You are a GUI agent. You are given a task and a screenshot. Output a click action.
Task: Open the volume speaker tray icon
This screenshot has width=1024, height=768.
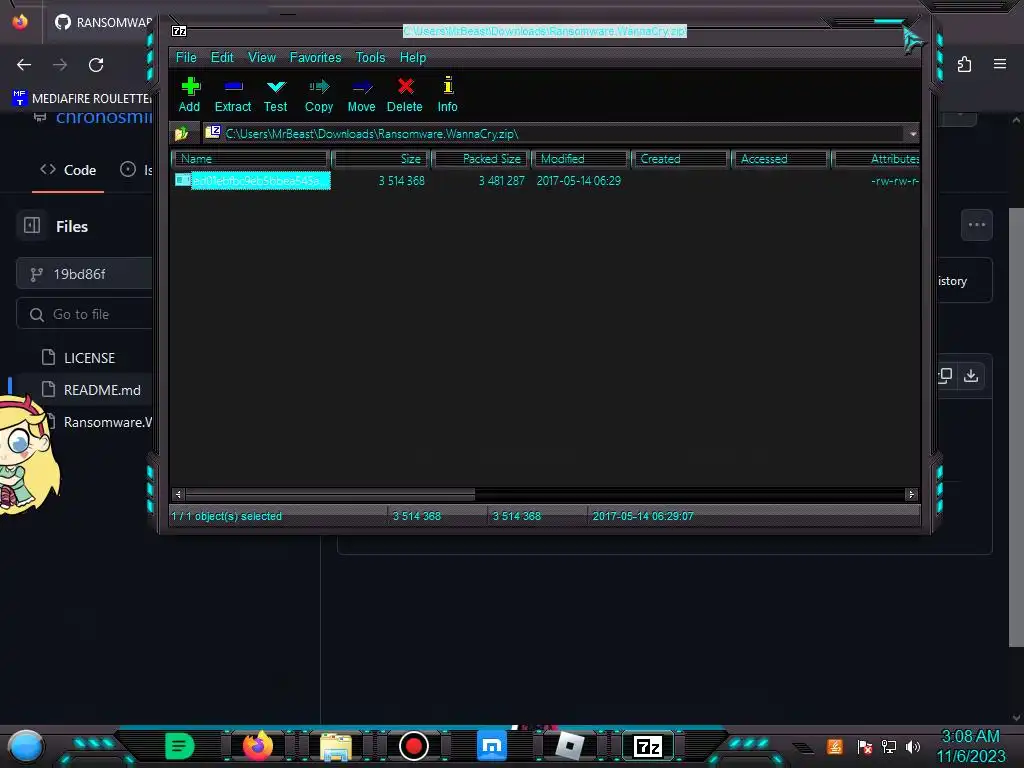pyautogui.click(x=913, y=746)
